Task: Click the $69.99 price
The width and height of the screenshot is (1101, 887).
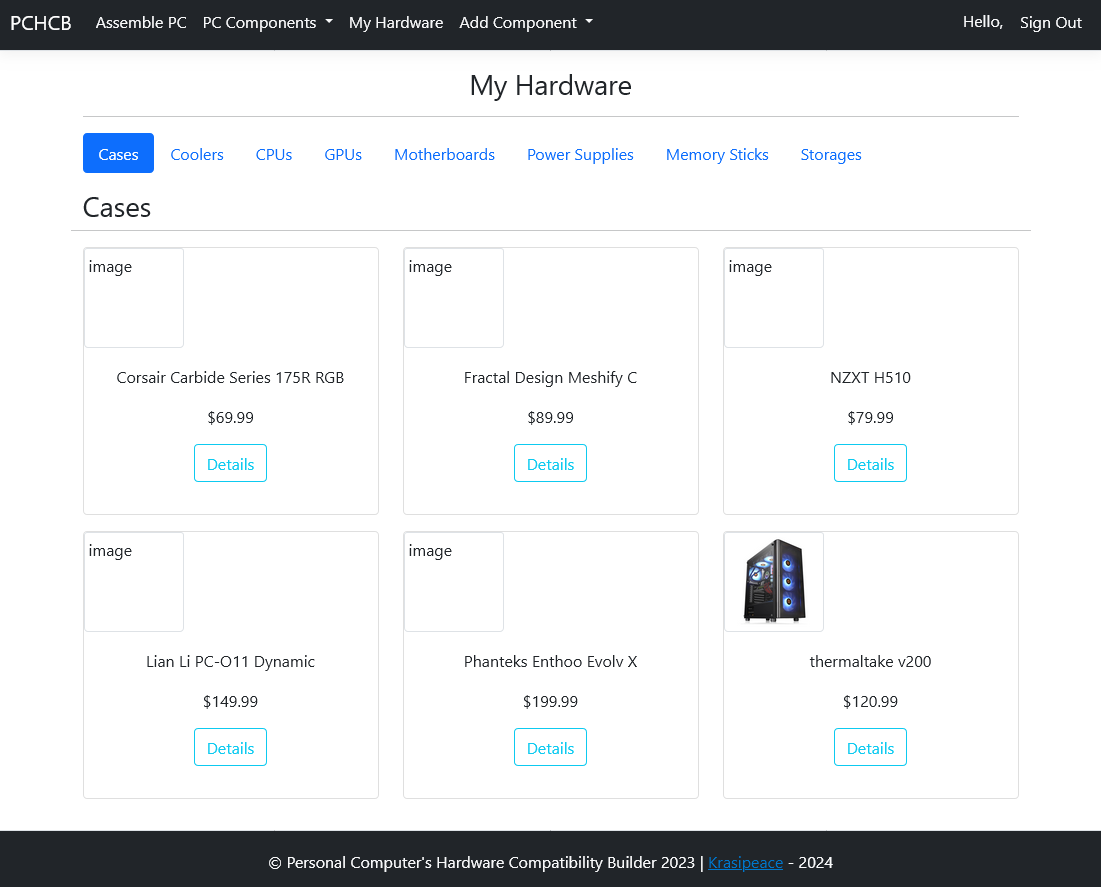Action: tap(230, 418)
